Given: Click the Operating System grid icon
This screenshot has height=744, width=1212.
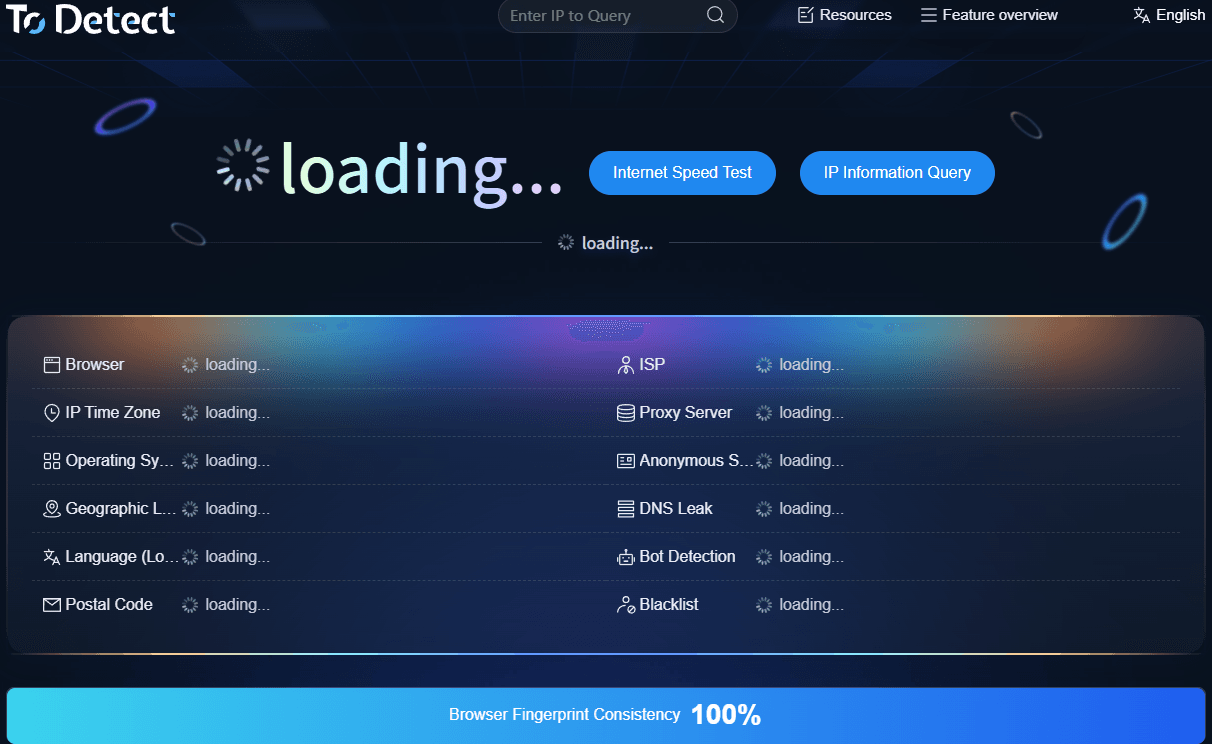Looking at the screenshot, I should point(52,461).
